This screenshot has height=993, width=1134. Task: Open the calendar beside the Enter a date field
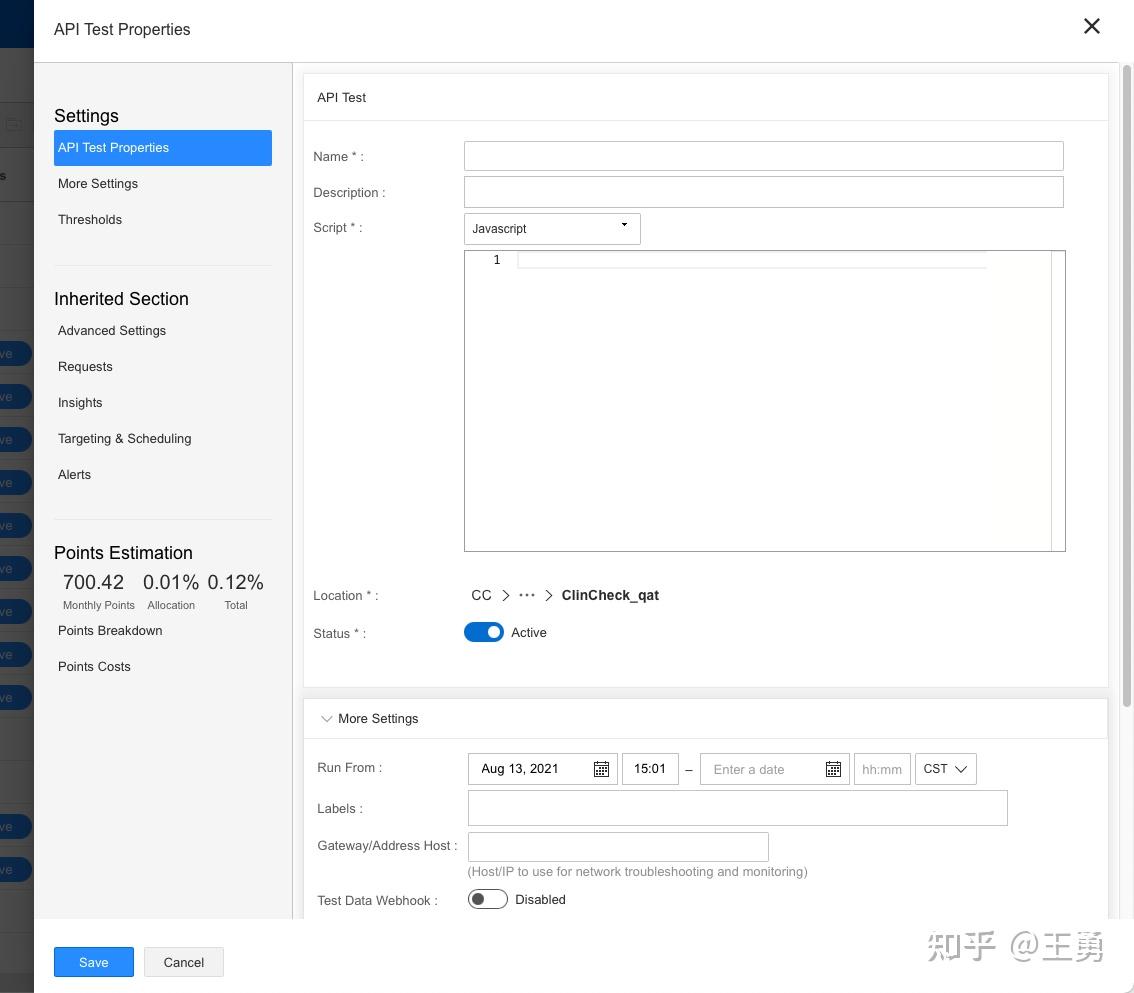[833, 768]
